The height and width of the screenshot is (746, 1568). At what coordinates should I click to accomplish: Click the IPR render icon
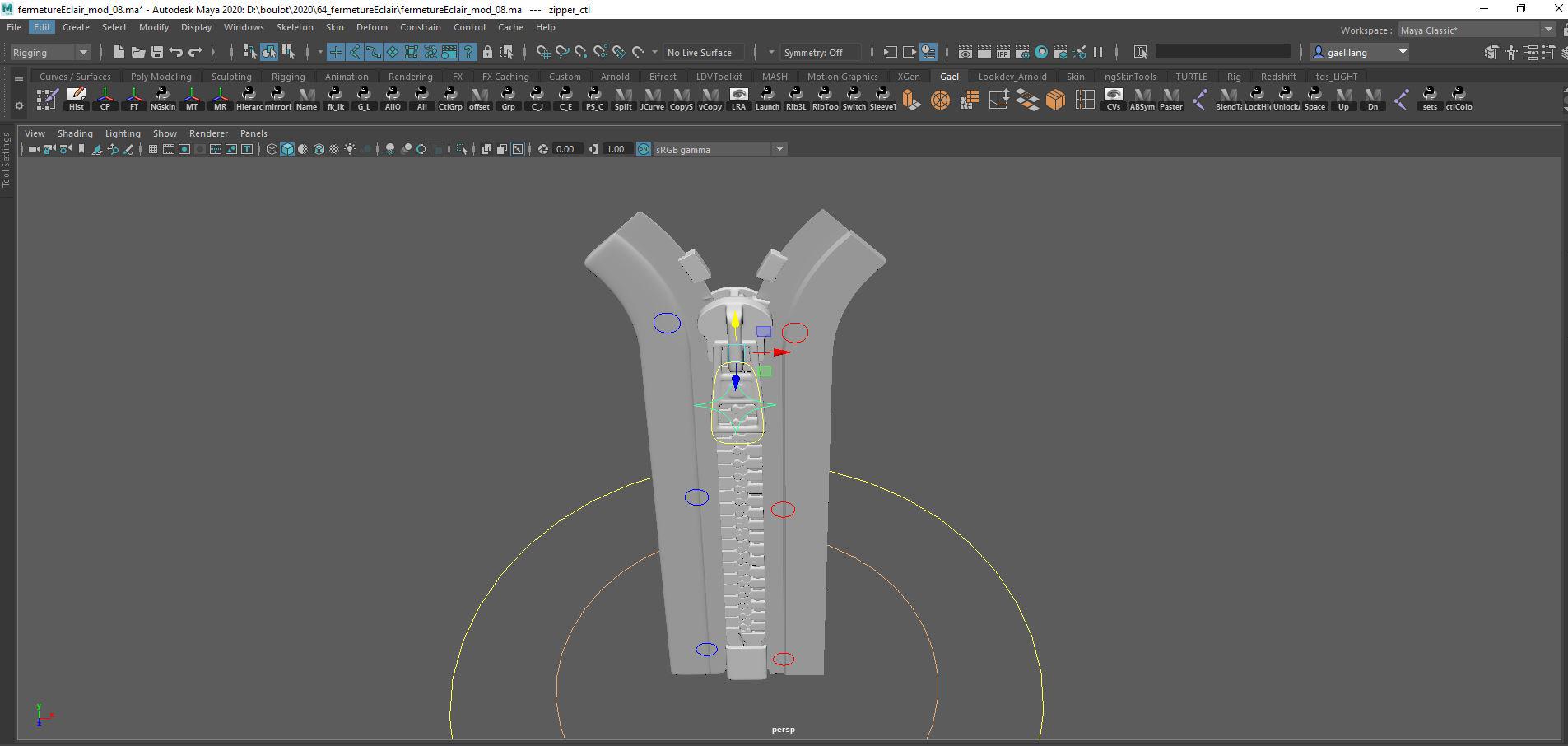tap(1003, 52)
